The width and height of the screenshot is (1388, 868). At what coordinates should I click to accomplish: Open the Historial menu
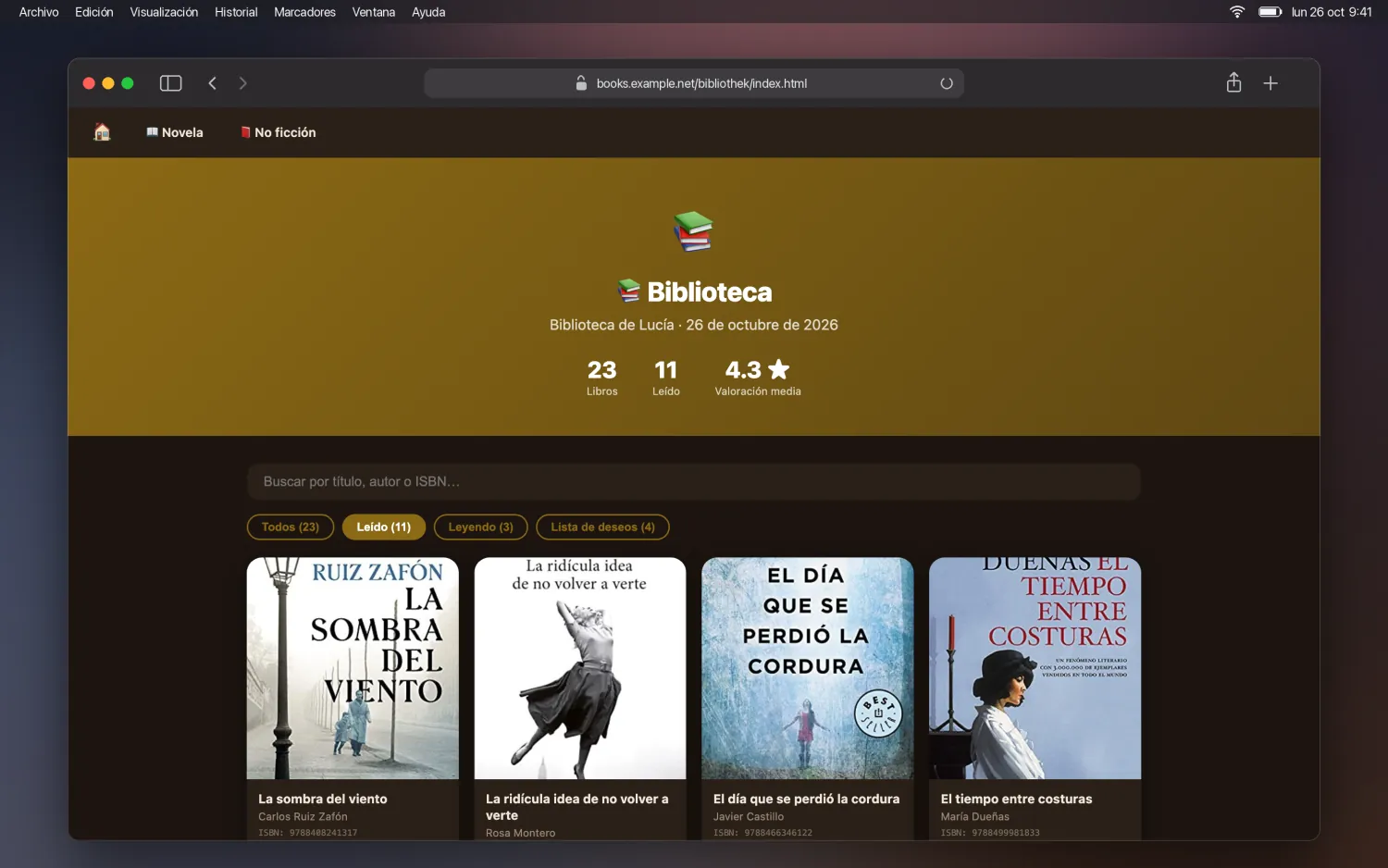pyautogui.click(x=236, y=12)
